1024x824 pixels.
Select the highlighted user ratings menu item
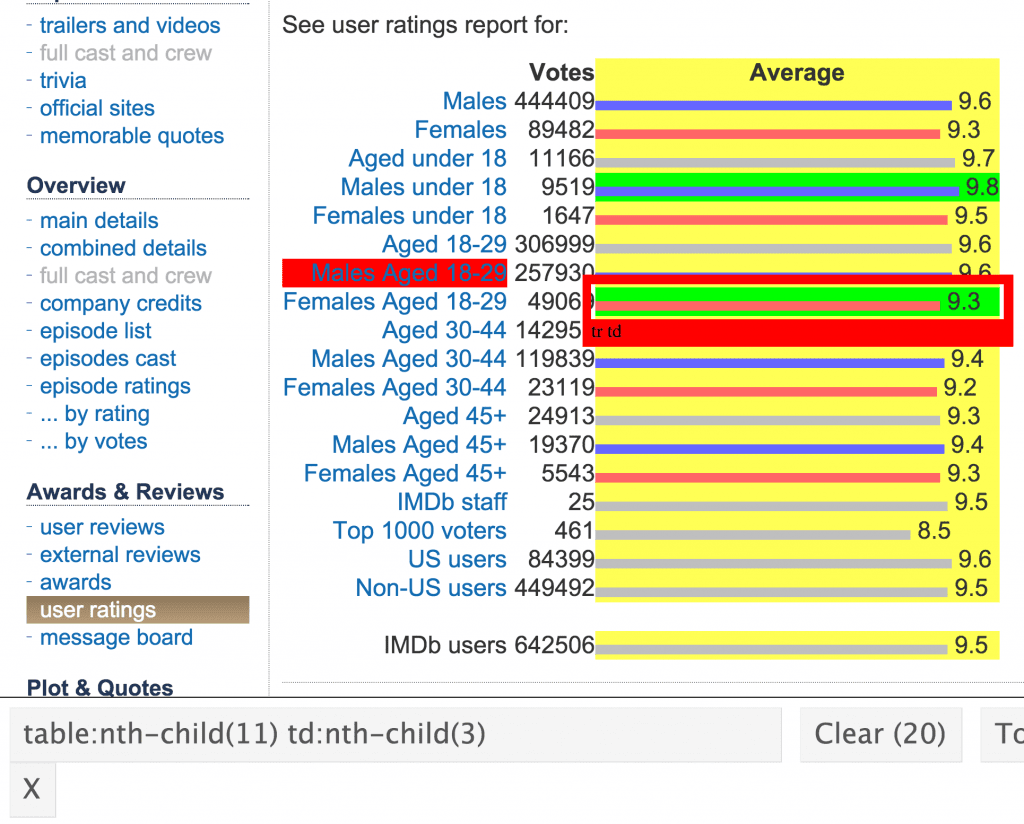click(x=98, y=610)
